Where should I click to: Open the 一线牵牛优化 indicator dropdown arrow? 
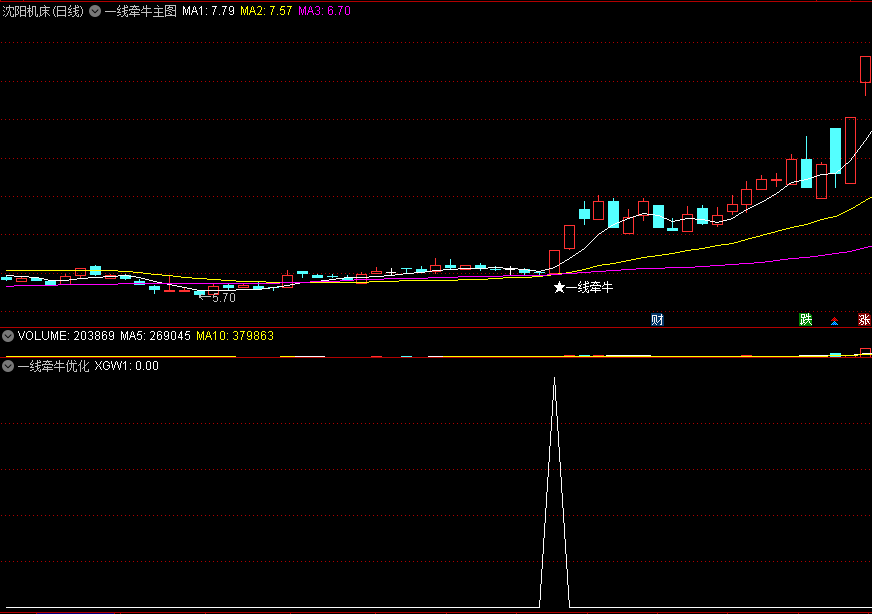pyautogui.click(x=8, y=366)
